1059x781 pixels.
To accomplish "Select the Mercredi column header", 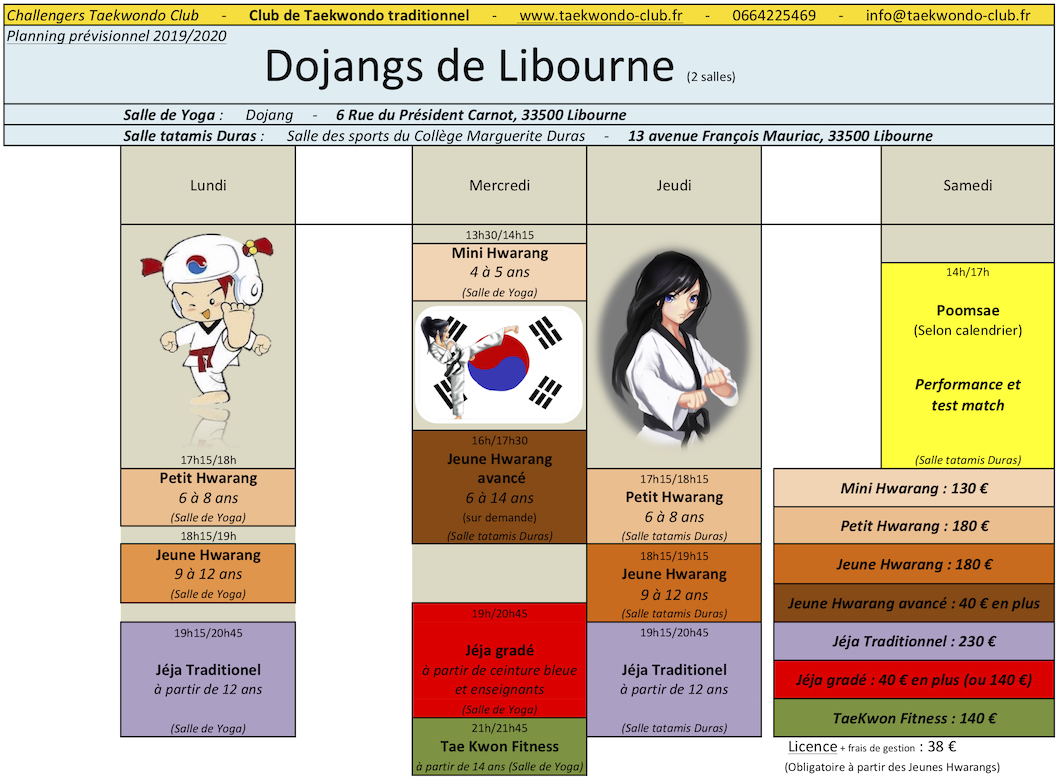I will click(x=499, y=185).
